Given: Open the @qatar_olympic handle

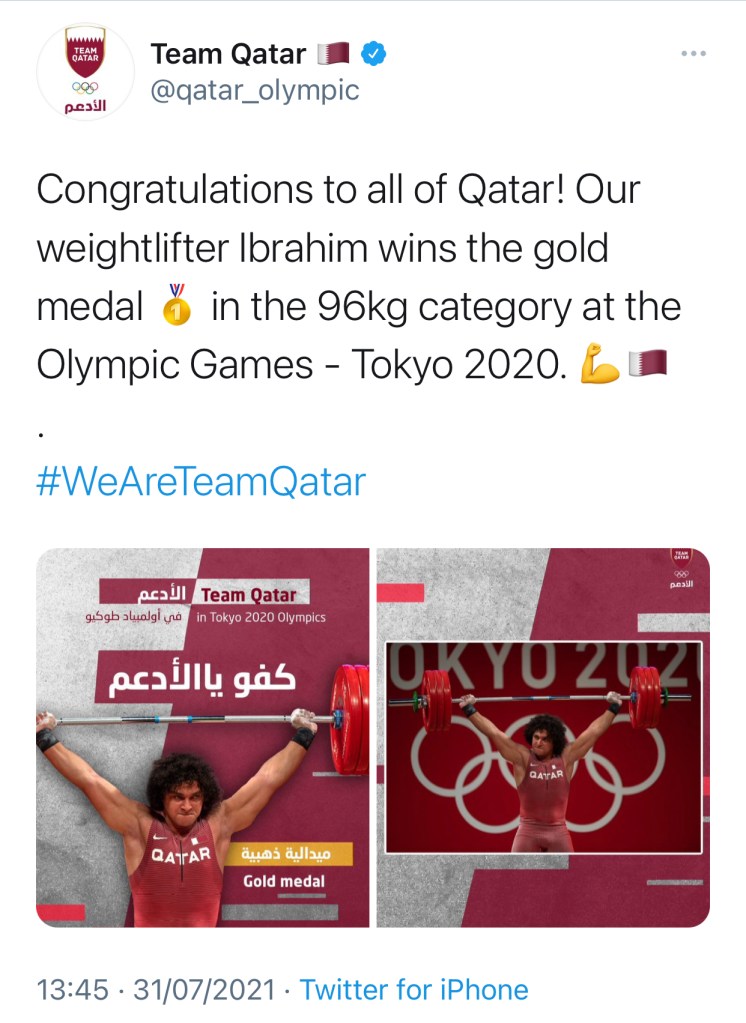Looking at the screenshot, I should (x=254, y=90).
